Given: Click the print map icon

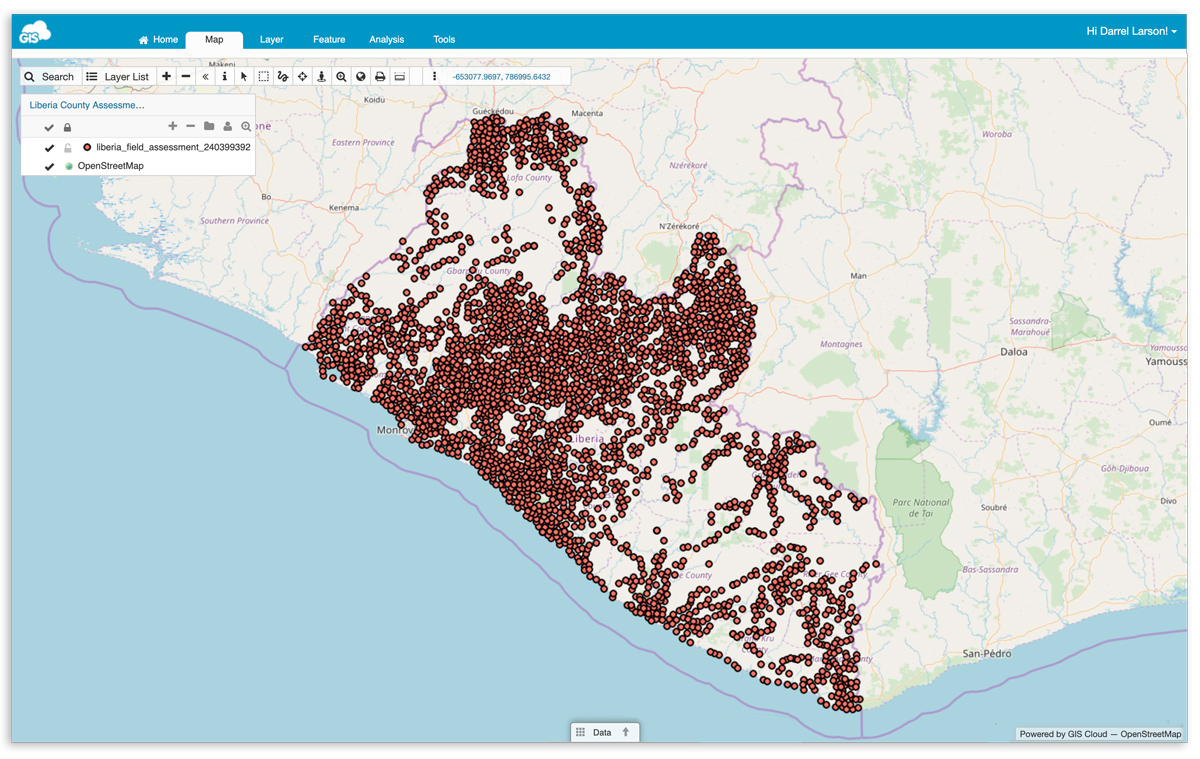Looking at the screenshot, I should [380, 76].
